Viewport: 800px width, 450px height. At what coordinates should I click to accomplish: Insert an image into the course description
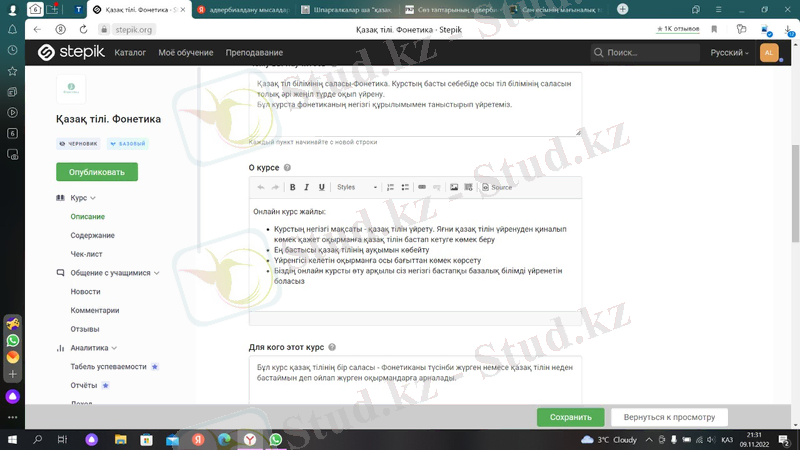454,187
